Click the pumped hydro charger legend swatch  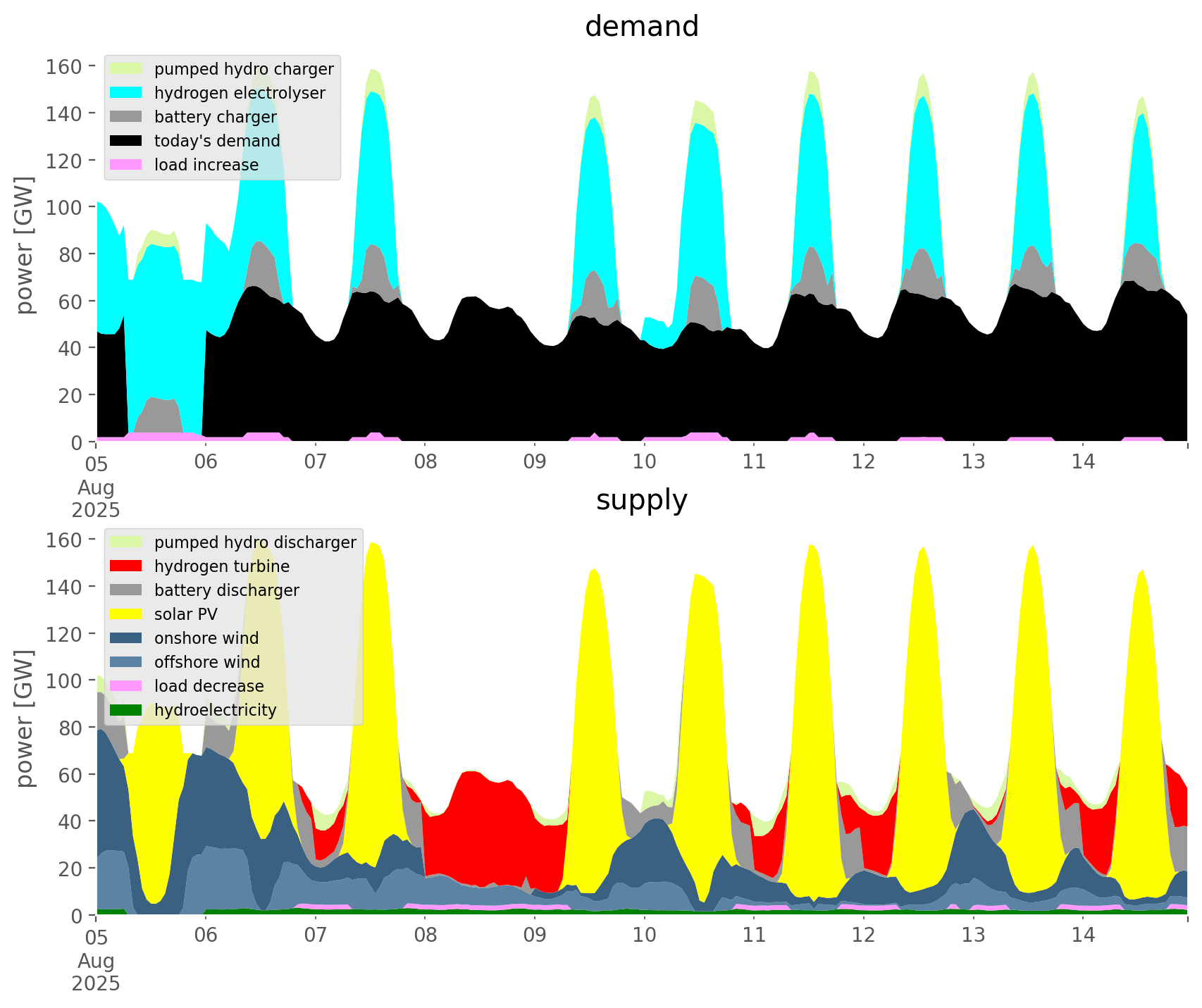pos(126,69)
